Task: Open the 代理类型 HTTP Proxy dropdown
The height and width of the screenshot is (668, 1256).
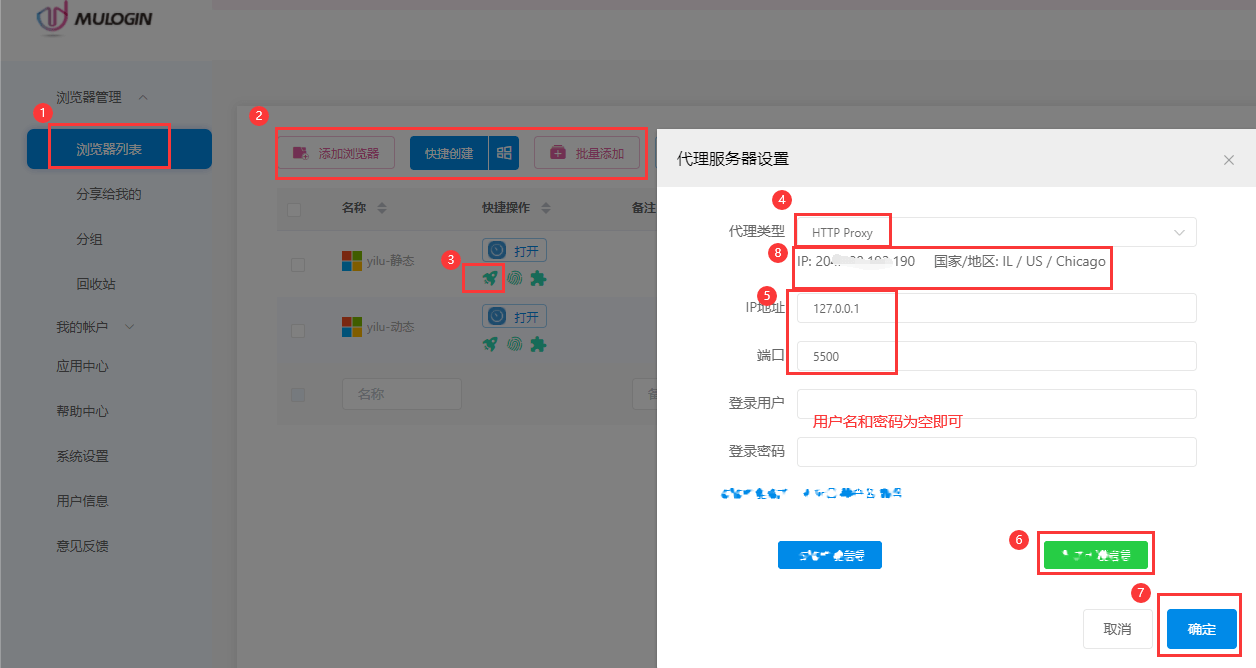Action: pyautogui.click(x=996, y=232)
